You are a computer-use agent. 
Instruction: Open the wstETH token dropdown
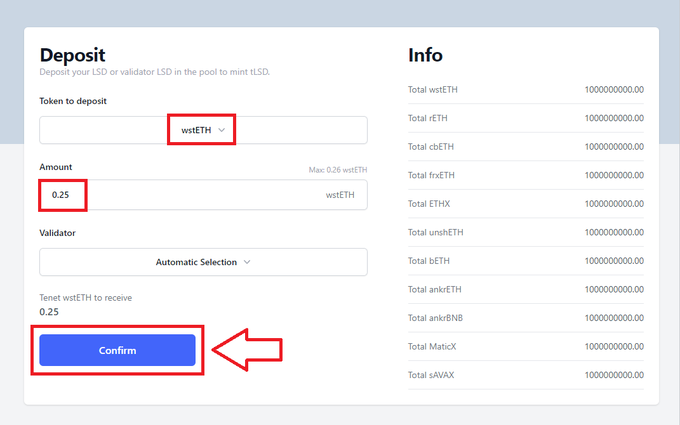[203, 130]
